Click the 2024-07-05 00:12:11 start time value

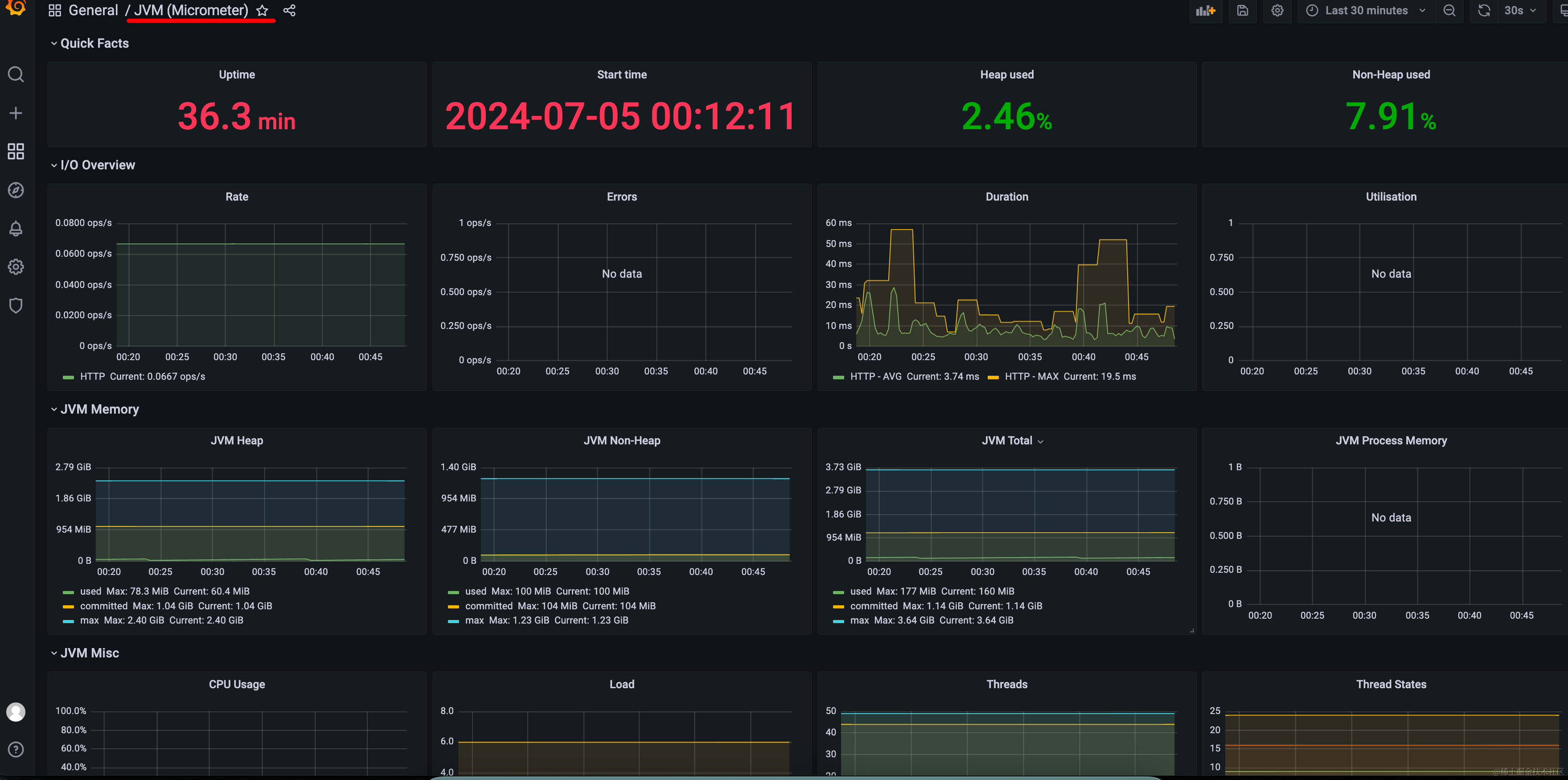tap(621, 116)
